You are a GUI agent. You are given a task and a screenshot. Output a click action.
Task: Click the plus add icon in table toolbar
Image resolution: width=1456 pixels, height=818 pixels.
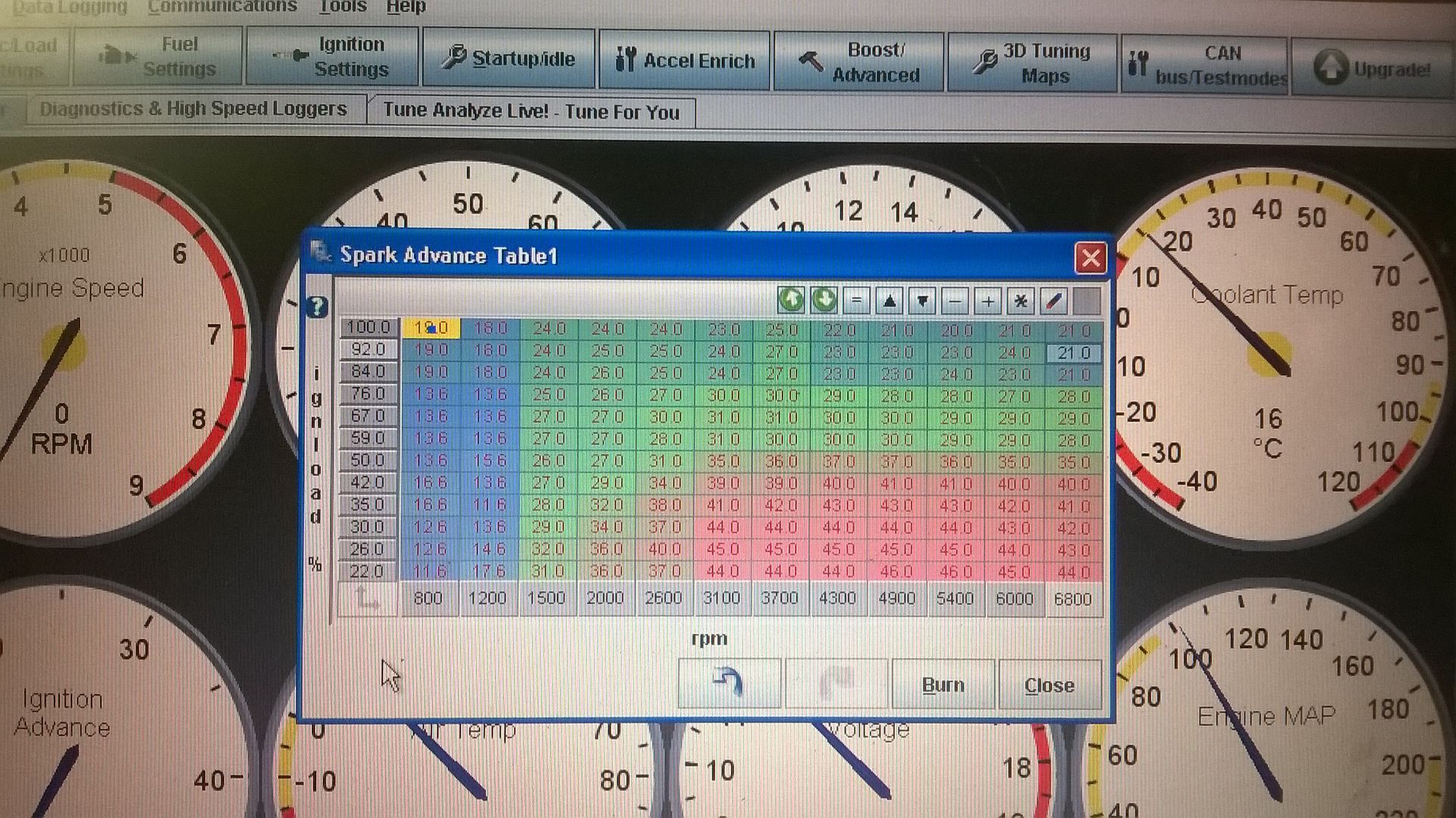point(987,302)
